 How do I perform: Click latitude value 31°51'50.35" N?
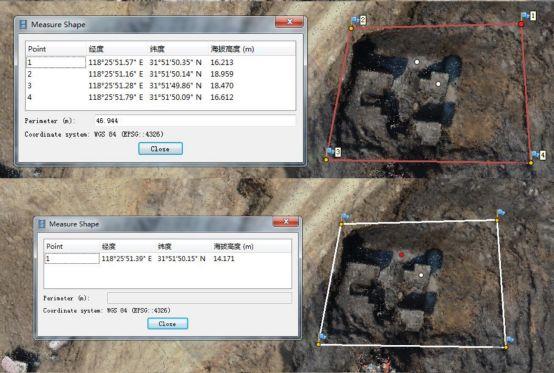[x=175, y=63]
